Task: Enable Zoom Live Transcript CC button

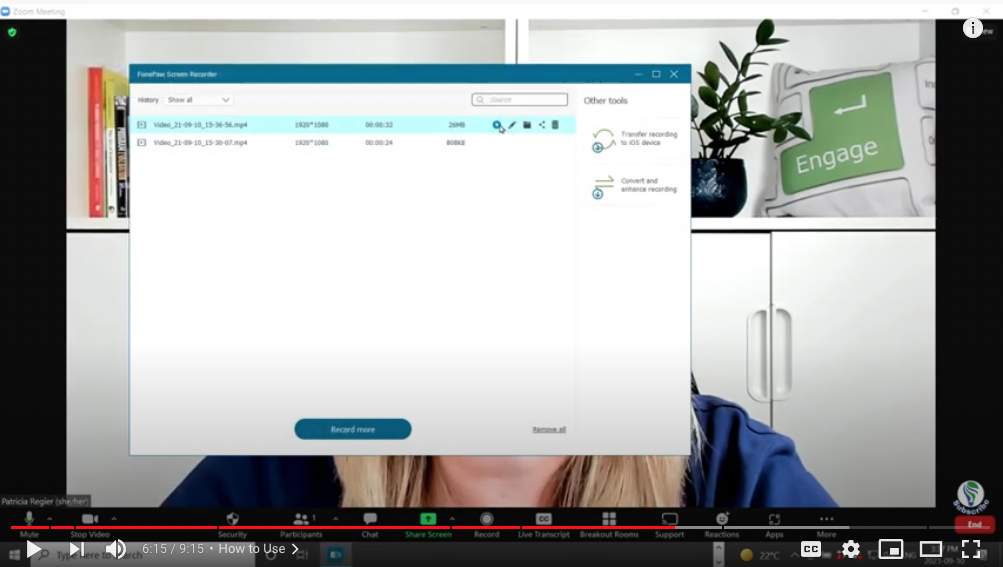Action: coord(544,523)
